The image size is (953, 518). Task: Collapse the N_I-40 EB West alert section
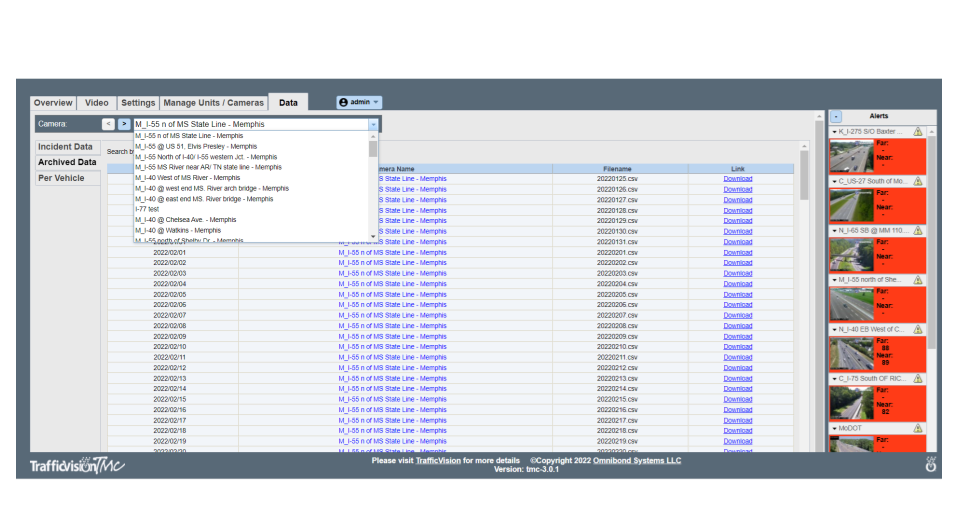tap(834, 329)
